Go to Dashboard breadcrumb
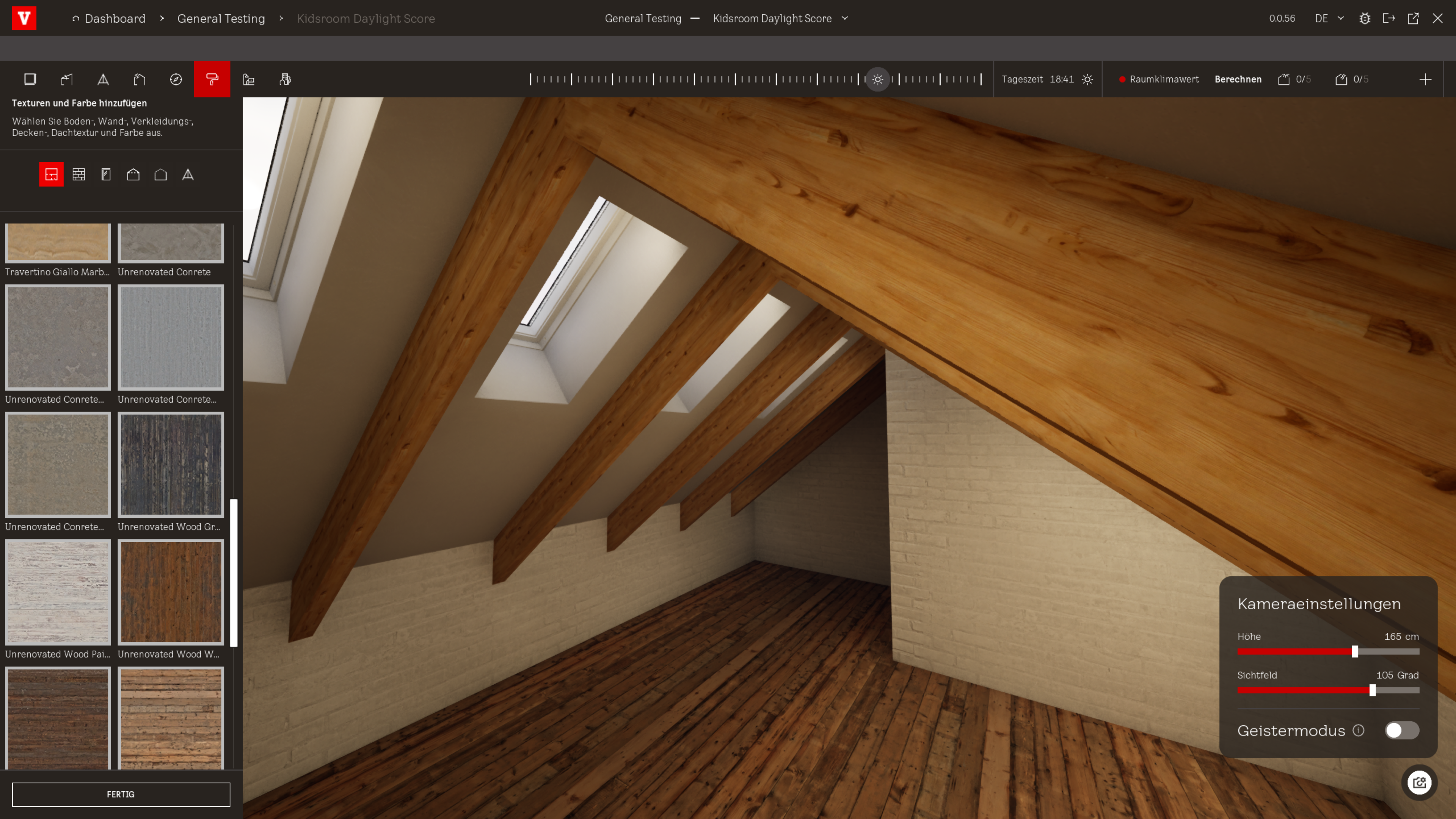1456x819 pixels. 115,18
